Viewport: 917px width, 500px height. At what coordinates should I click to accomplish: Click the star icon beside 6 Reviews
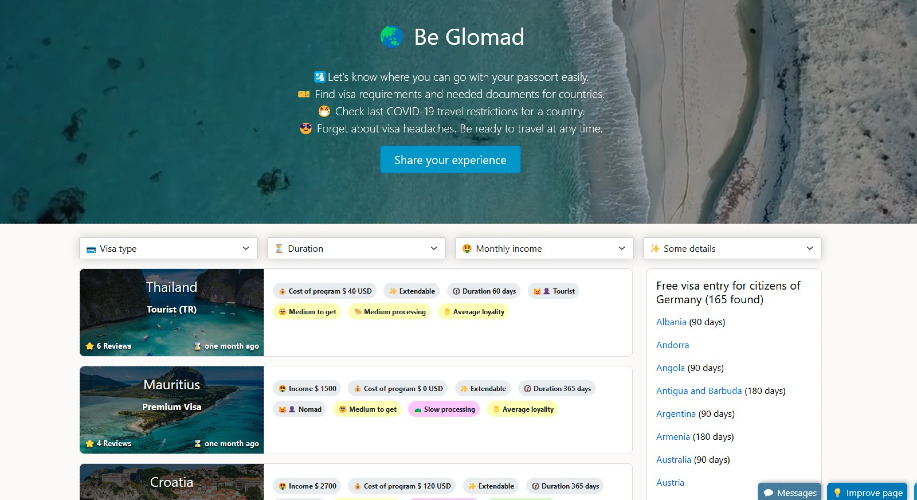pos(89,346)
